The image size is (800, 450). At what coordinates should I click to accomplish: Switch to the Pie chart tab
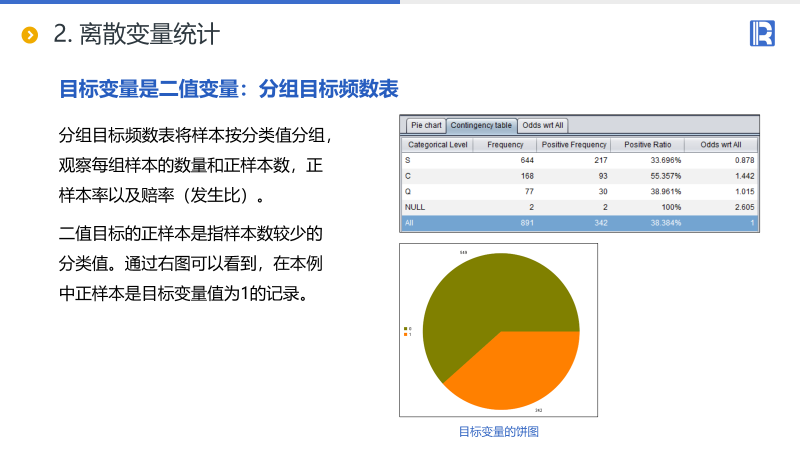[426, 125]
